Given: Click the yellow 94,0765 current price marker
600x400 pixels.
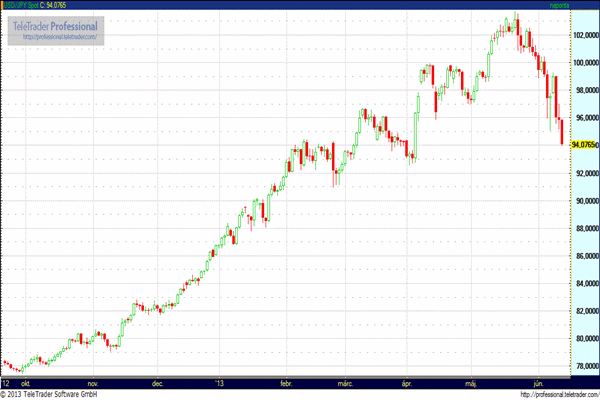Looking at the screenshot, I should tap(583, 145).
